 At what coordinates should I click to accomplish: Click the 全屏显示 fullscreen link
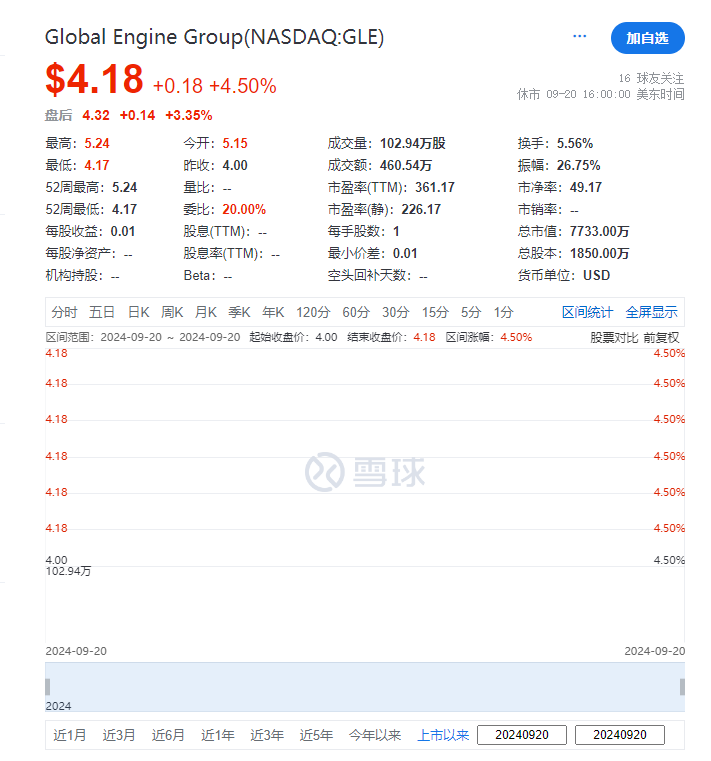(652, 312)
